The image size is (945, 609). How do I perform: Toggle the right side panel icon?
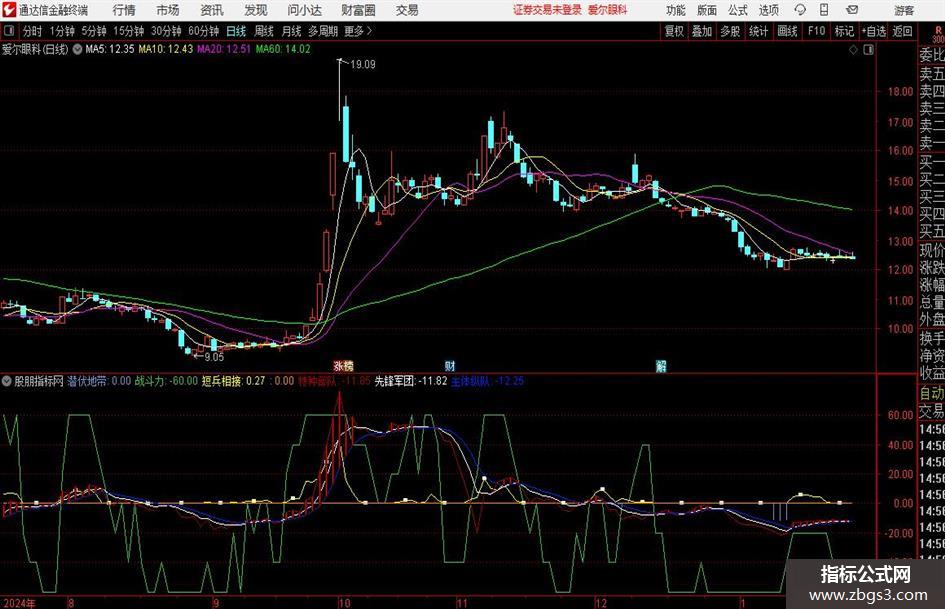868,50
